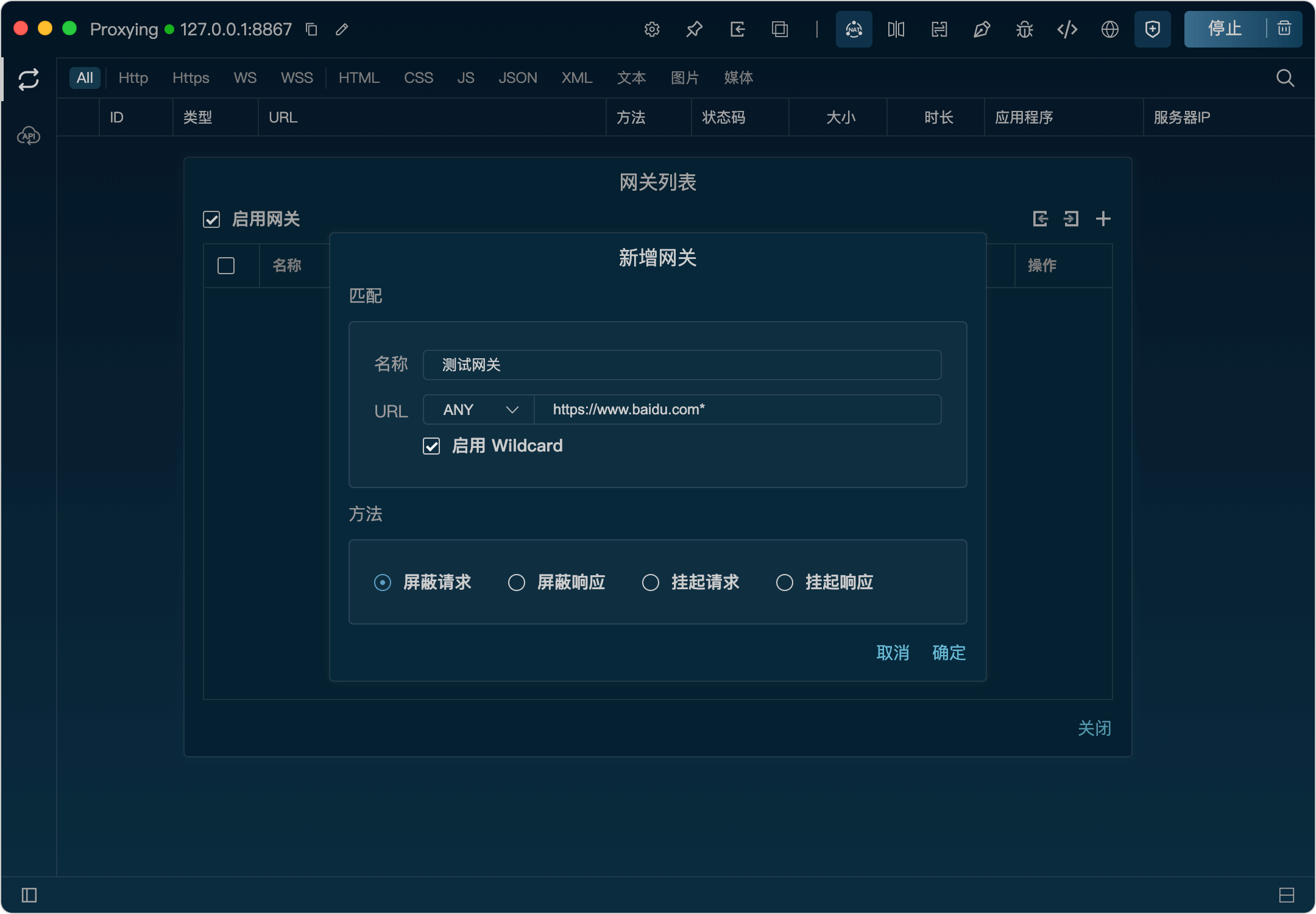The image size is (1316, 914).
Task: Click the shield gateway icon
Action: click(x=1152, y=29)
